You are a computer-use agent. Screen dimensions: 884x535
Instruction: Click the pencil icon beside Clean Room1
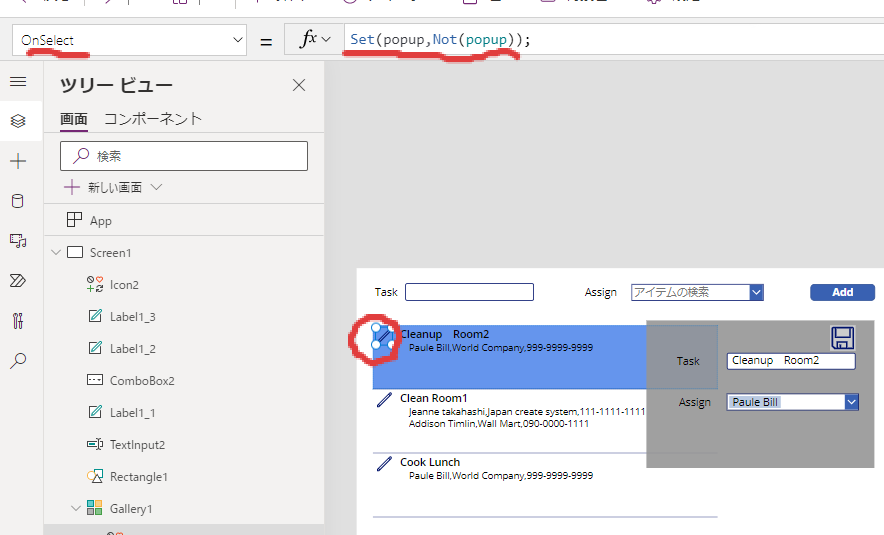384,400
